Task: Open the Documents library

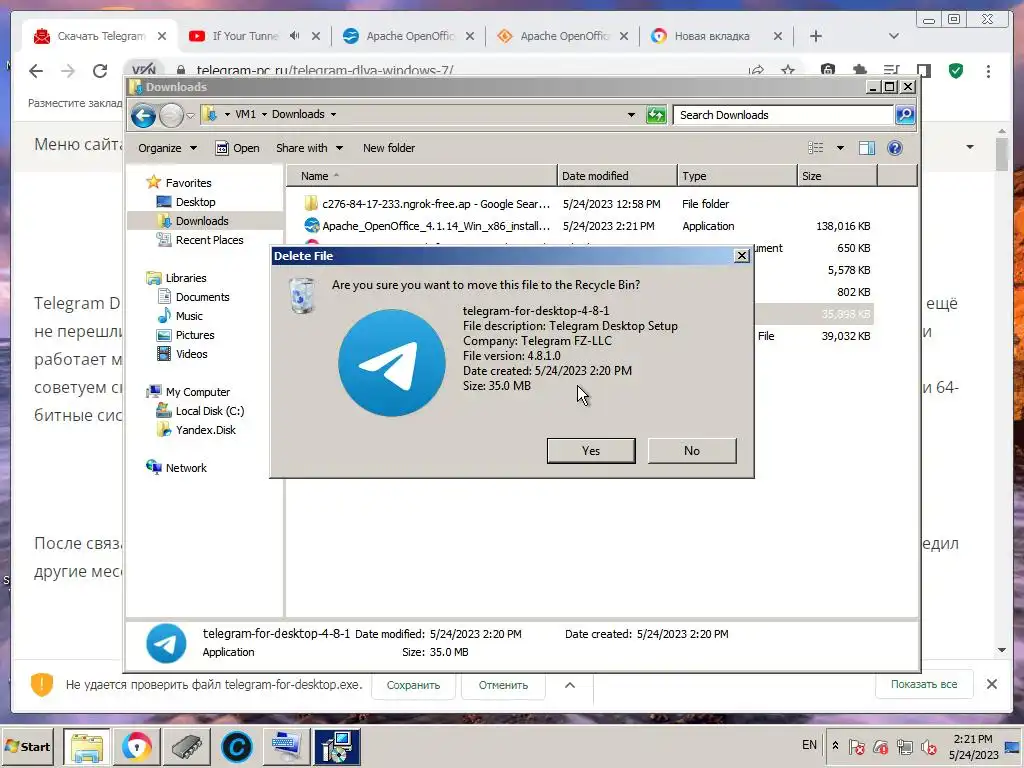Action: pyautogui.click(x=202, y=296)
